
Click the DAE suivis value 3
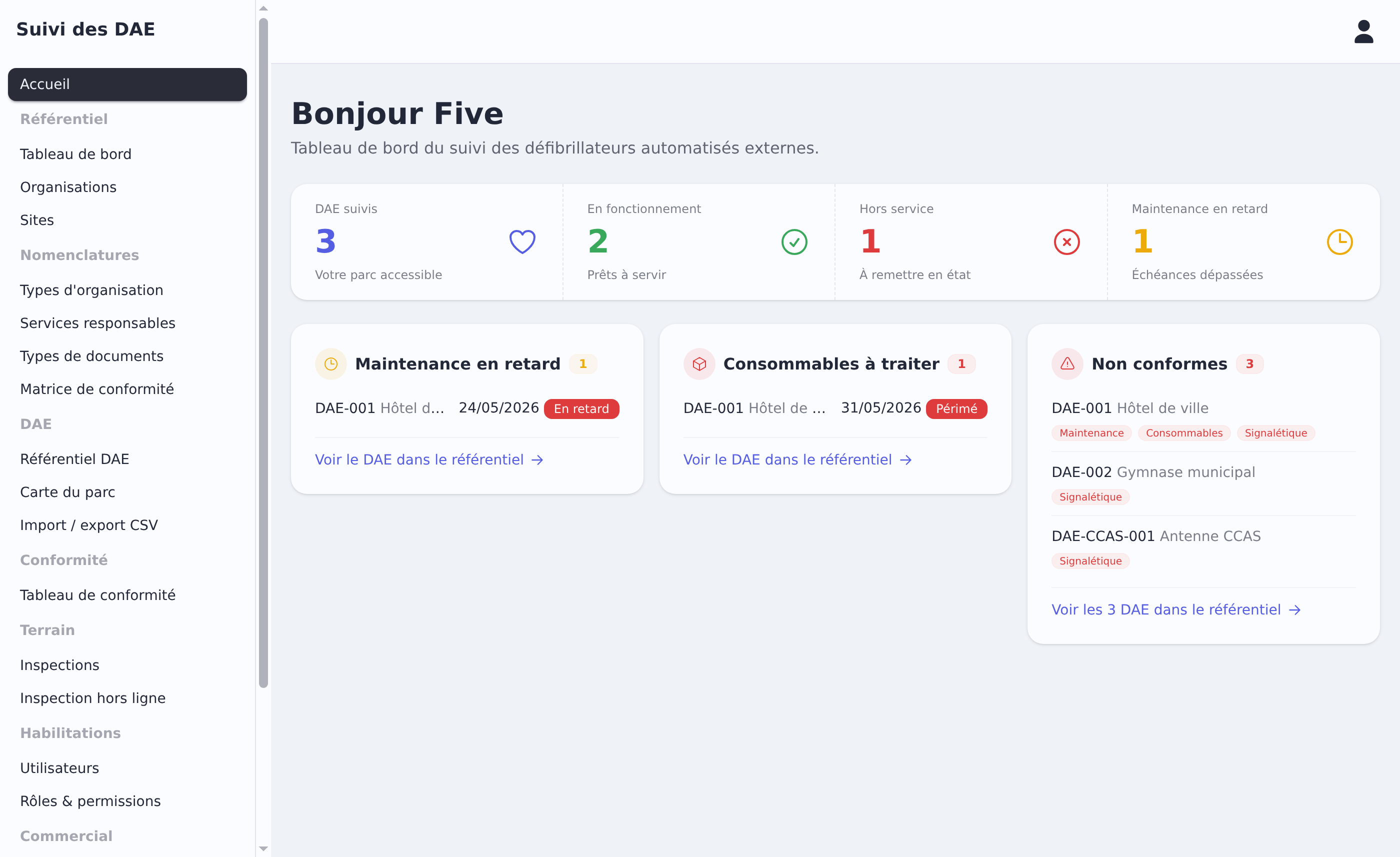pos(326,241)
